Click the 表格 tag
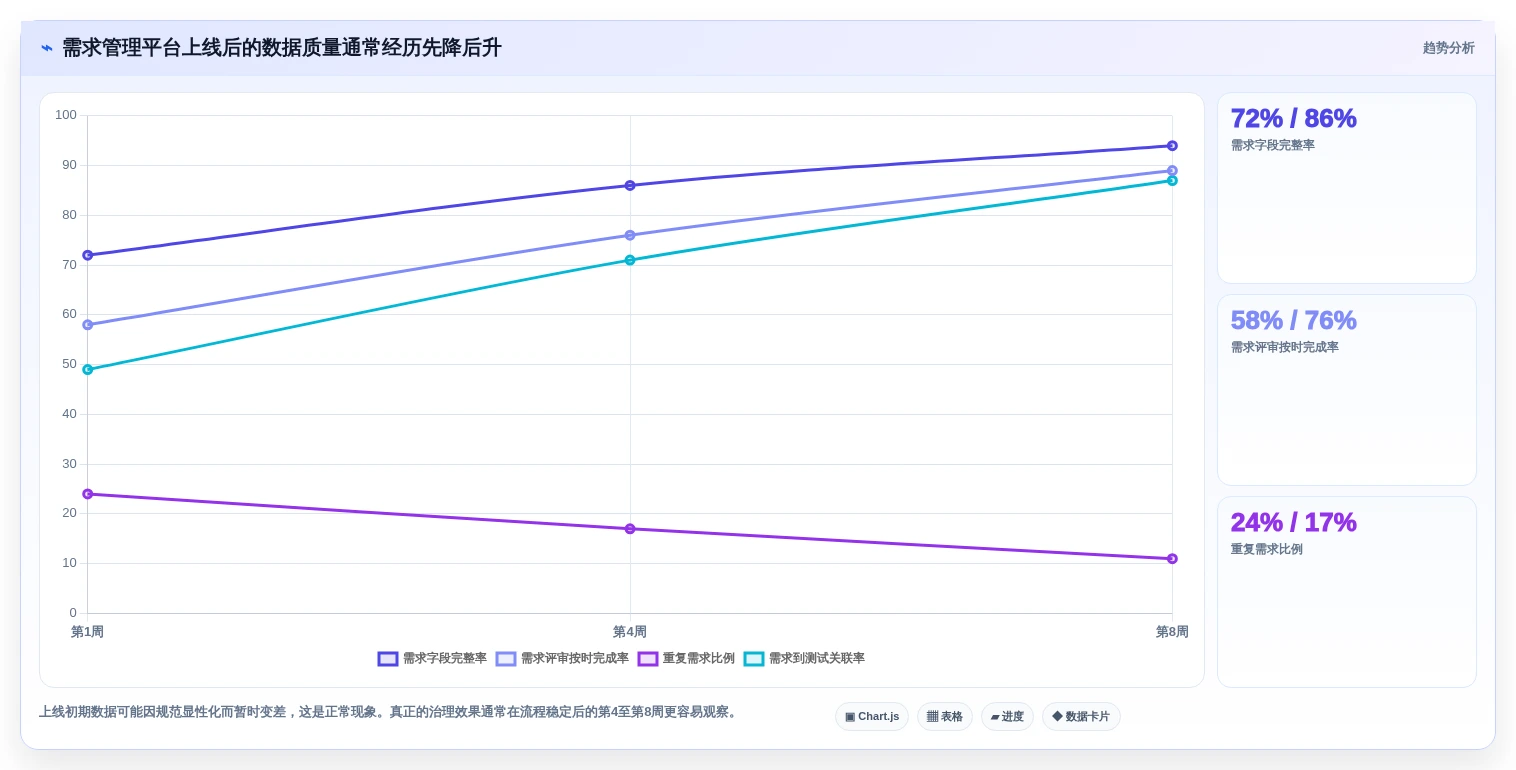Viewport: 1516px width, 770px height. (x=945, y=716)
